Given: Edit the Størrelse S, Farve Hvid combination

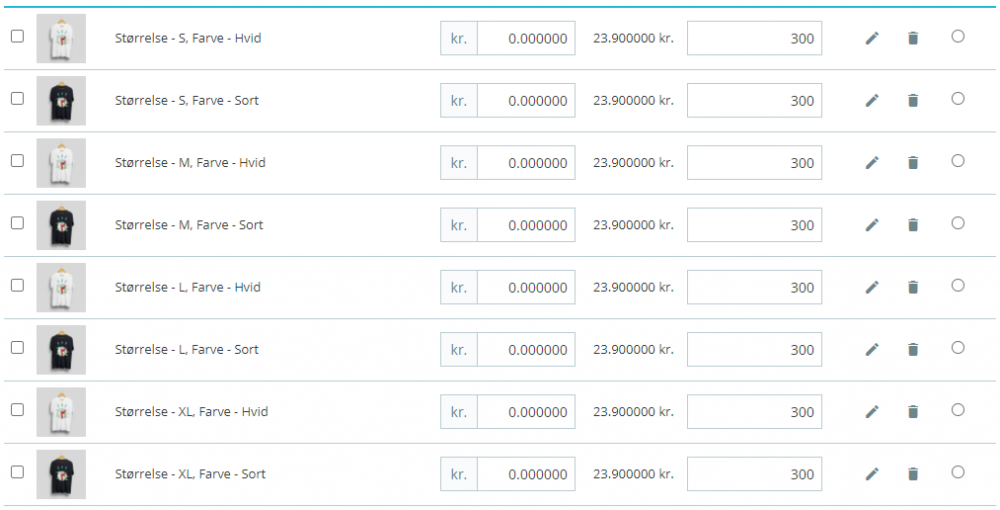Looking at the screenshot, I should click(x=872, y=38).
